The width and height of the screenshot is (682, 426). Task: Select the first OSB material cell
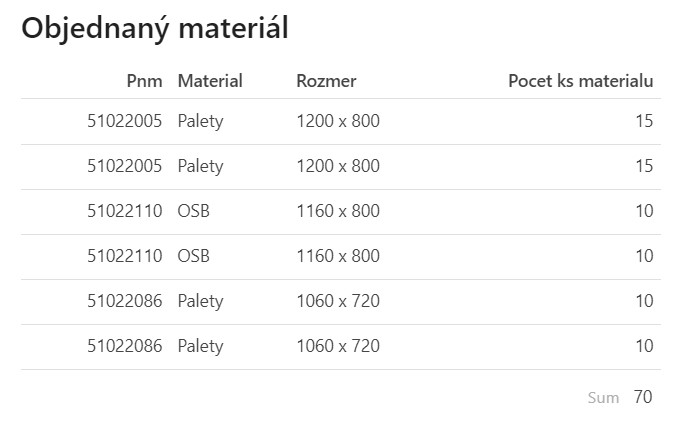pyautogui.click(x=194, y=211)
